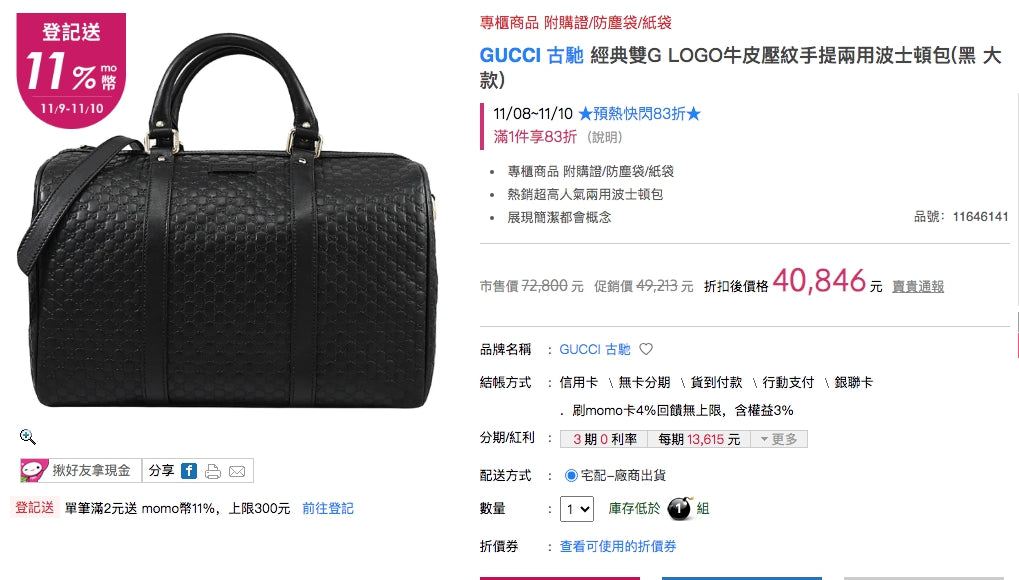Expand the 更多 installment options
Screen dimensions: 1019x580
(779, 440)
